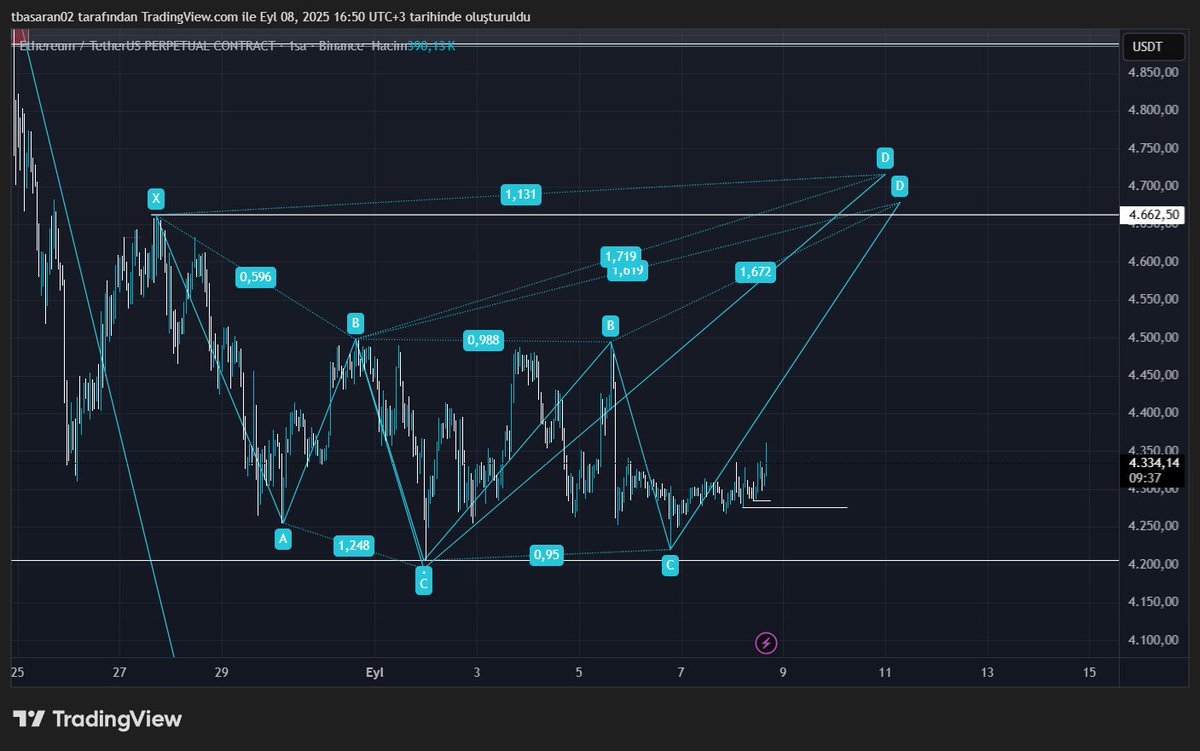Click the 4.150,00 price axis value

(1155, 602)
